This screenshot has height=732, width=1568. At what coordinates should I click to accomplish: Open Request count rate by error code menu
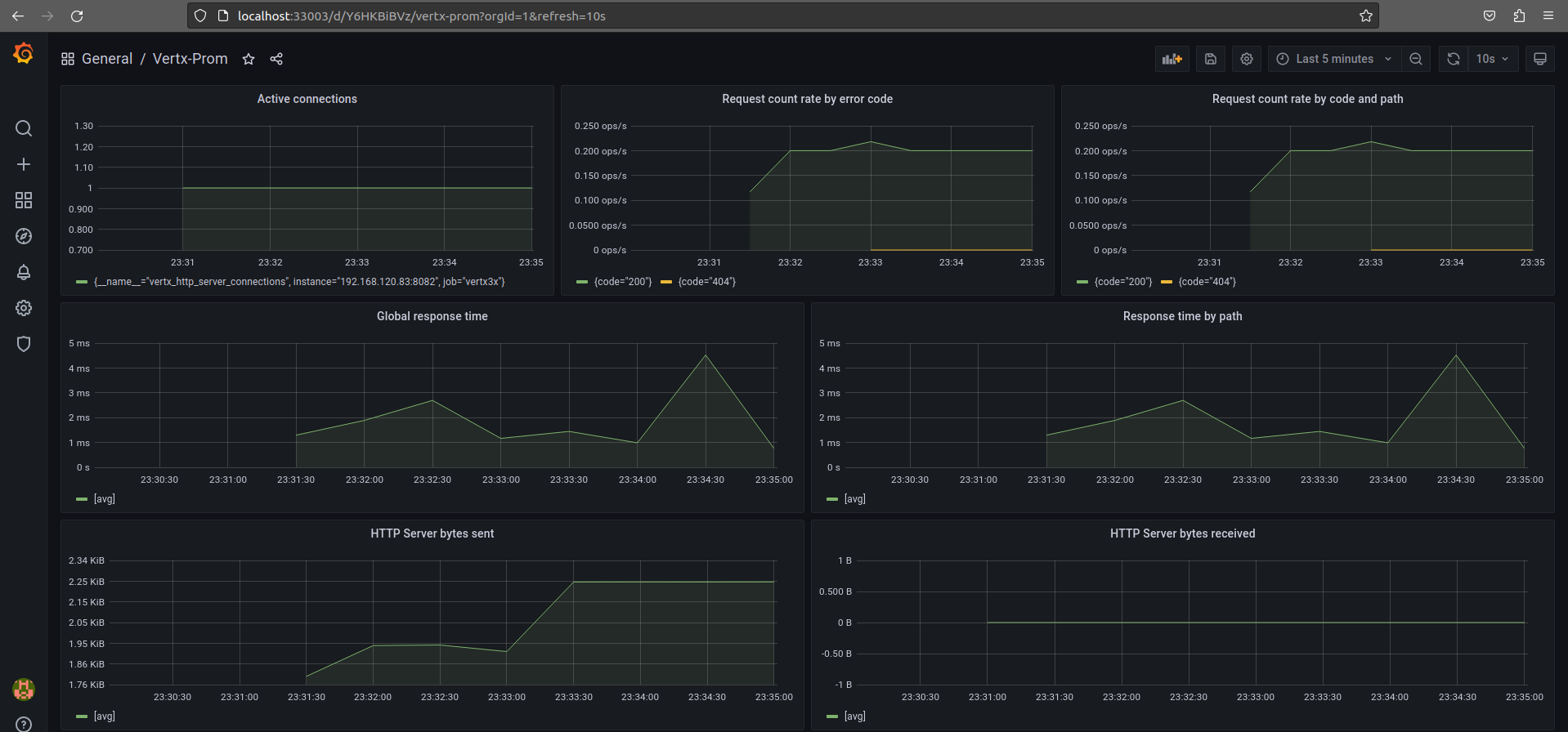pos(807,99)
